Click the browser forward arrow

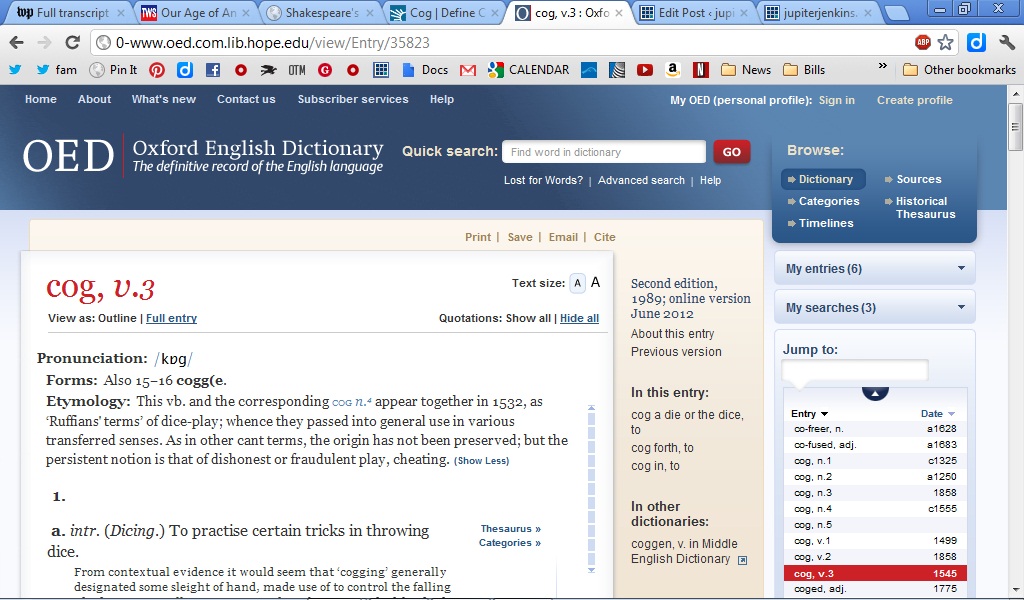[x=44, y=43]
